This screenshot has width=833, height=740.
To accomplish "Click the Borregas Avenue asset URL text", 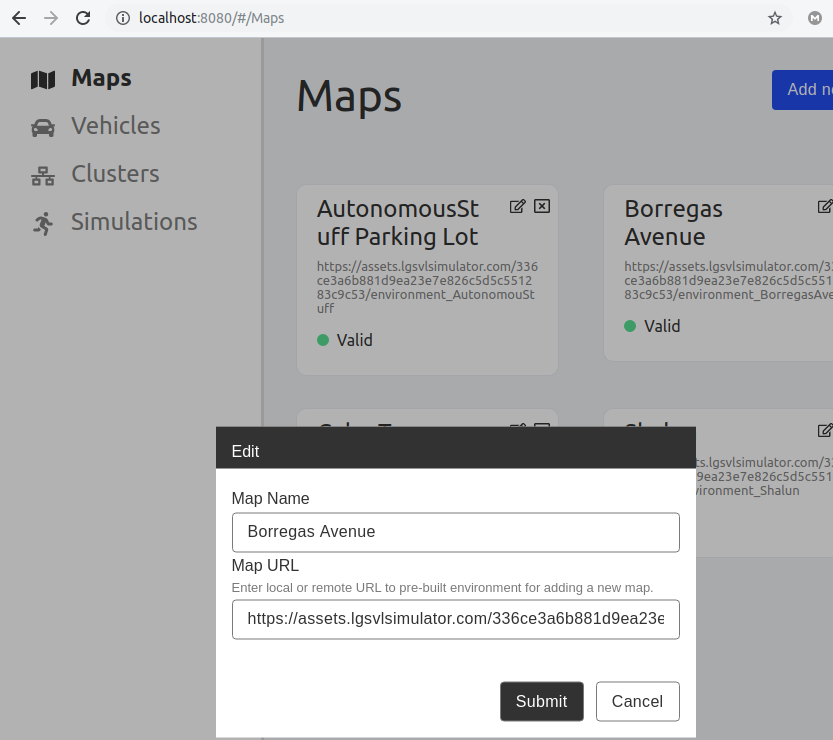I will 728,280.
